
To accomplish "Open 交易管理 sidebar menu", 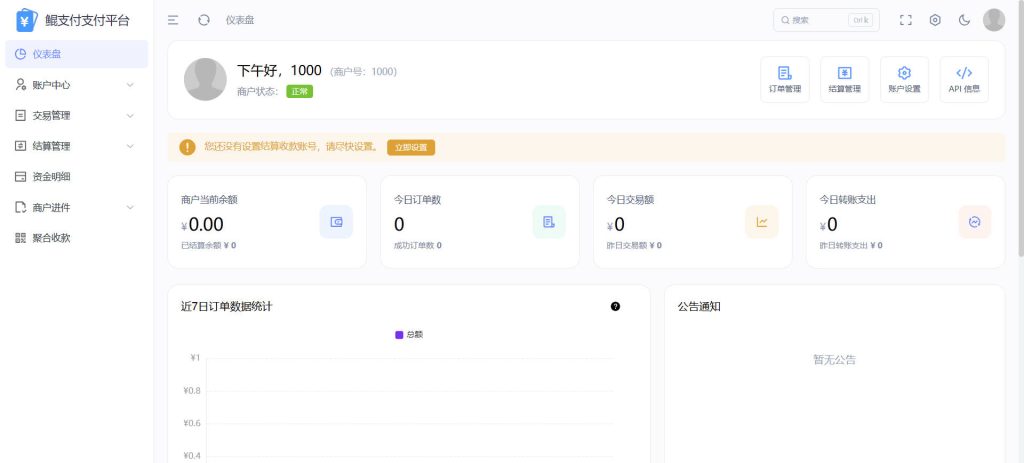I will [x=76, y=116].
